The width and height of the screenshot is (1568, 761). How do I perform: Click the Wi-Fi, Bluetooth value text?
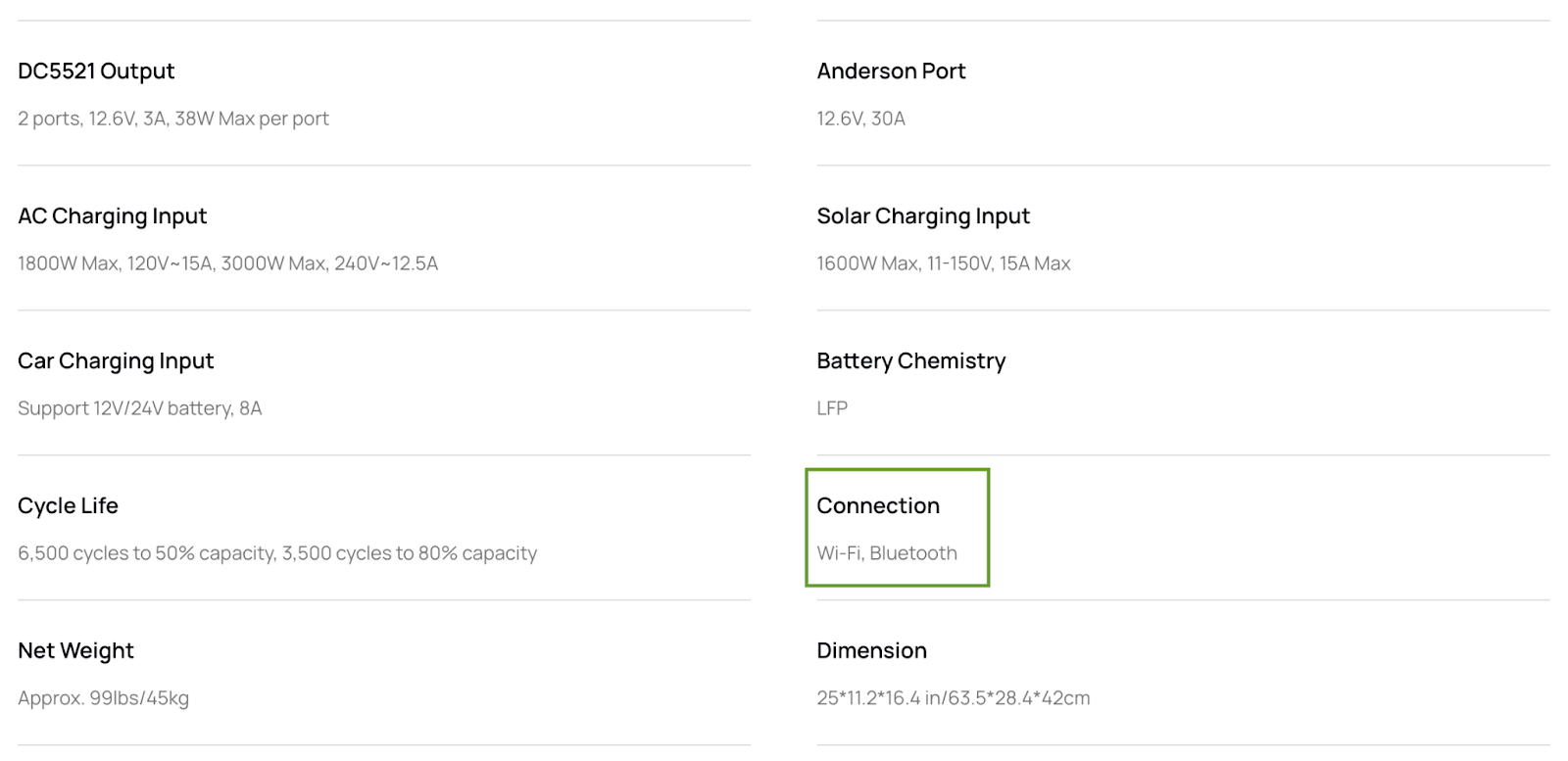(887, 553)
